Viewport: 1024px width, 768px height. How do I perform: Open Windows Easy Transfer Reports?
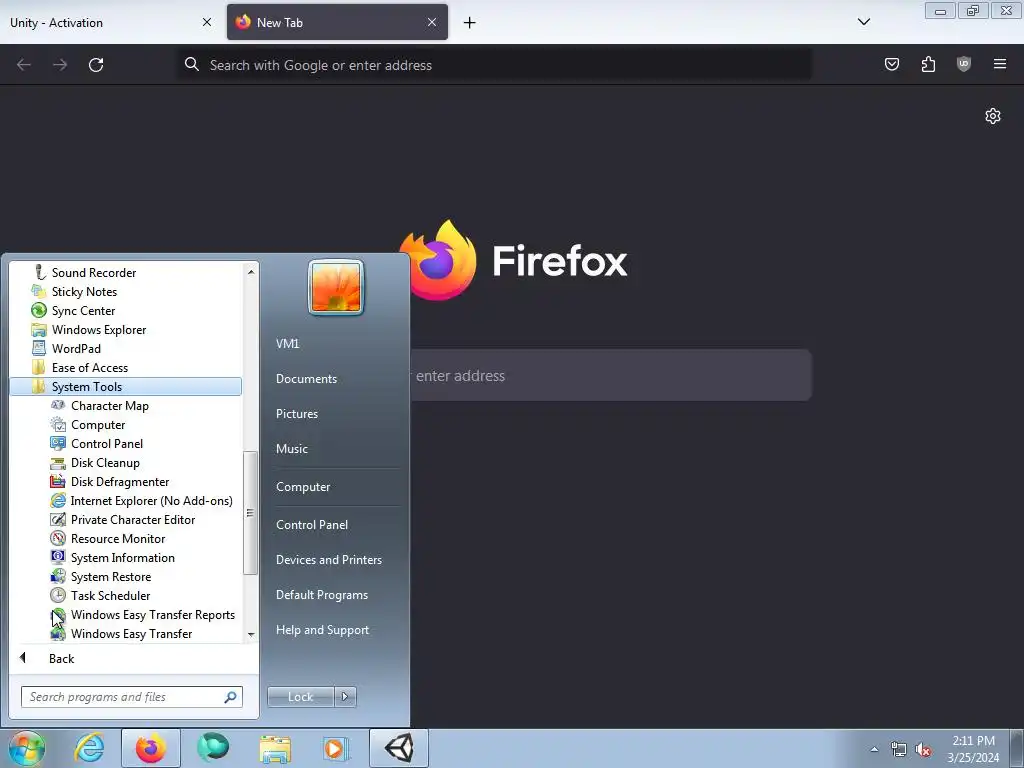[x=153, y=614]
